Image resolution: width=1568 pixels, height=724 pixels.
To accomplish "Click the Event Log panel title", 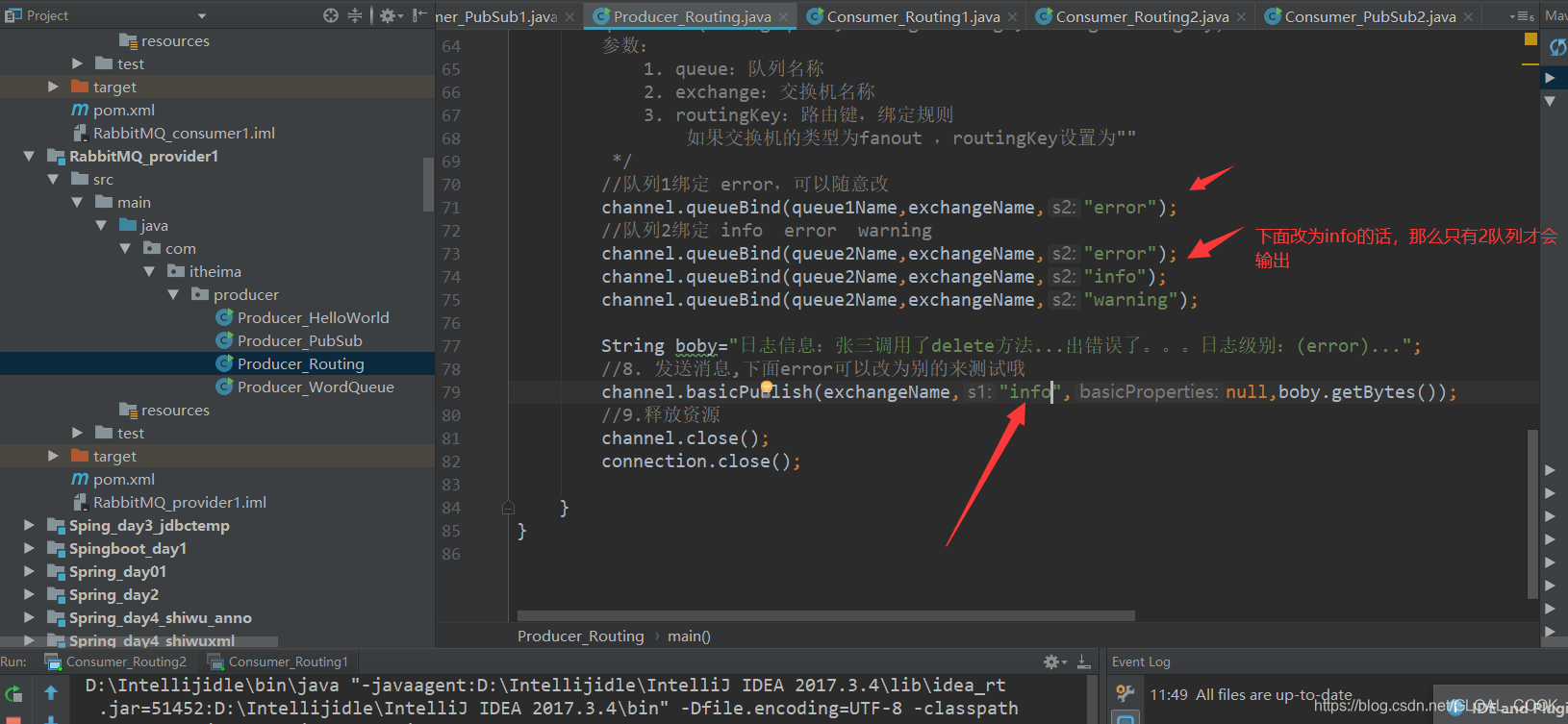I will (x=1141, y=662).
